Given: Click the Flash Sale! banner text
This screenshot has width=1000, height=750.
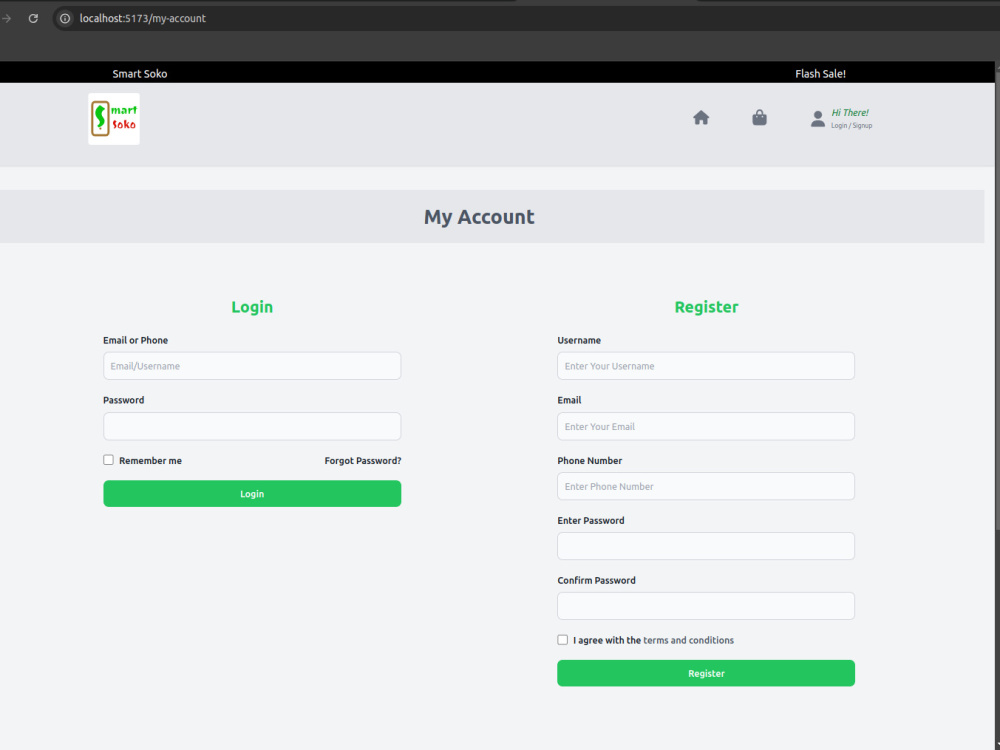Looking at the screenshot, I should (820, 74).
